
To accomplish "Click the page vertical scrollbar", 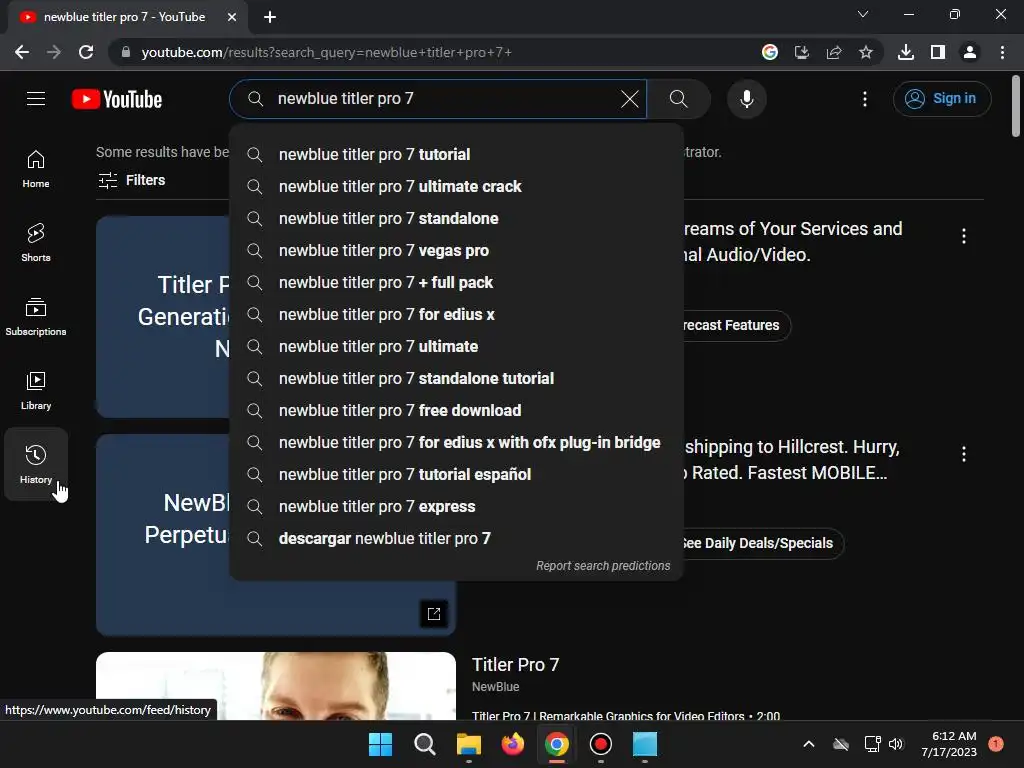I will coord(1016,106).
